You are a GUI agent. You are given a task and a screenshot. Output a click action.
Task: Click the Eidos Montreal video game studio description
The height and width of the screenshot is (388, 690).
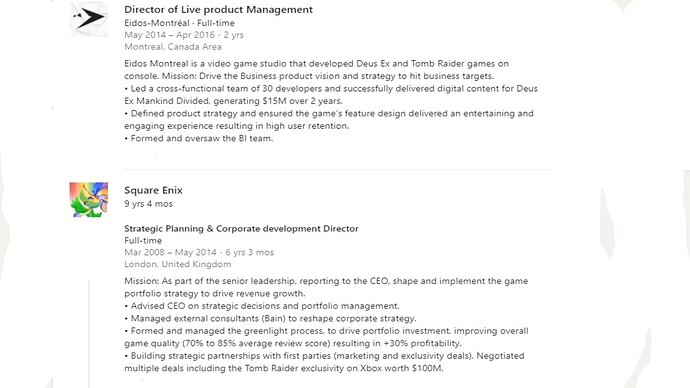pyautogui.click(x=316, y=70)
